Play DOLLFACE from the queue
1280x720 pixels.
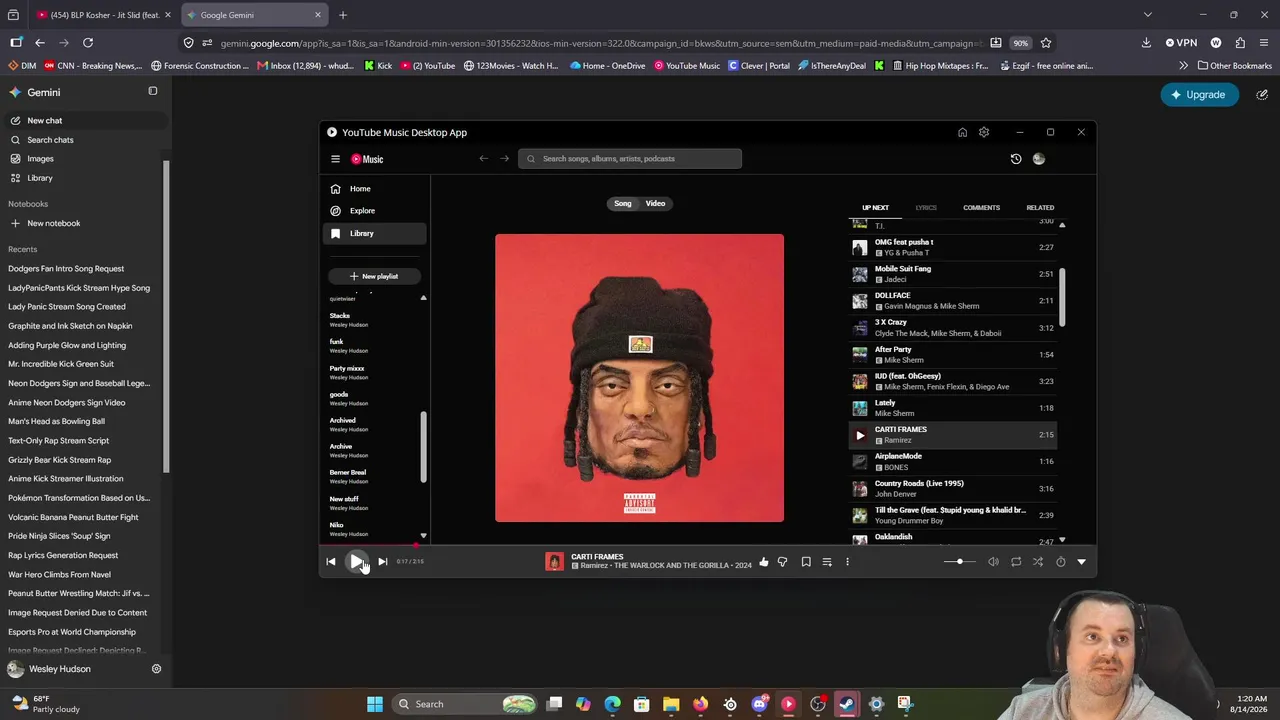tap(952, 301)
